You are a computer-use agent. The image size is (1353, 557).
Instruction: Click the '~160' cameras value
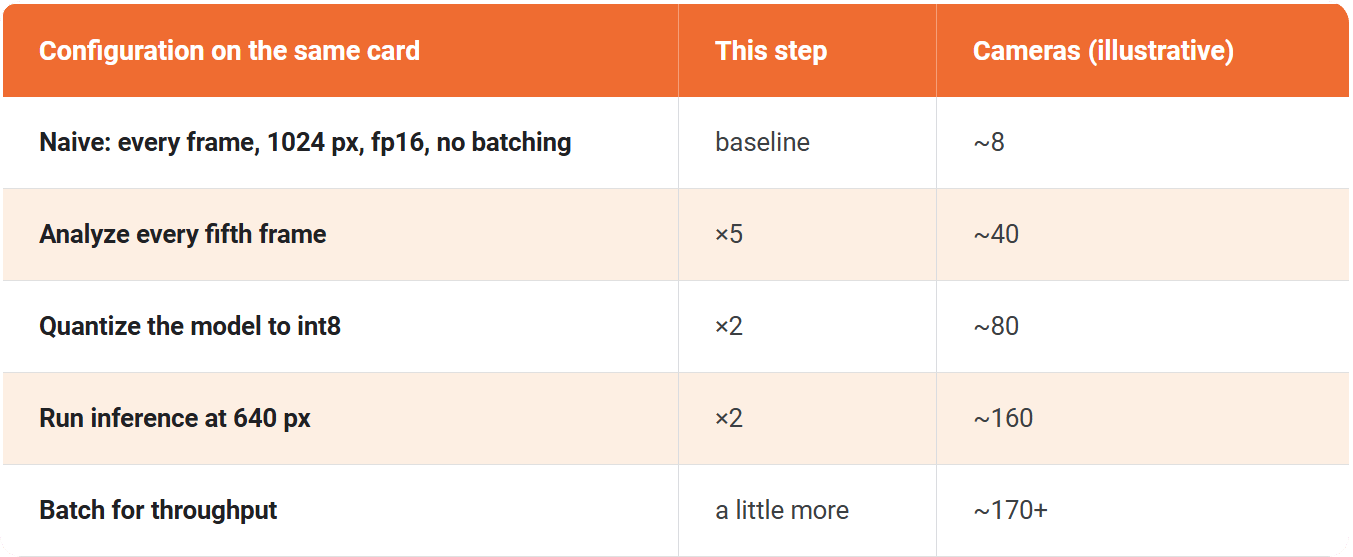tap(1003, 418)
